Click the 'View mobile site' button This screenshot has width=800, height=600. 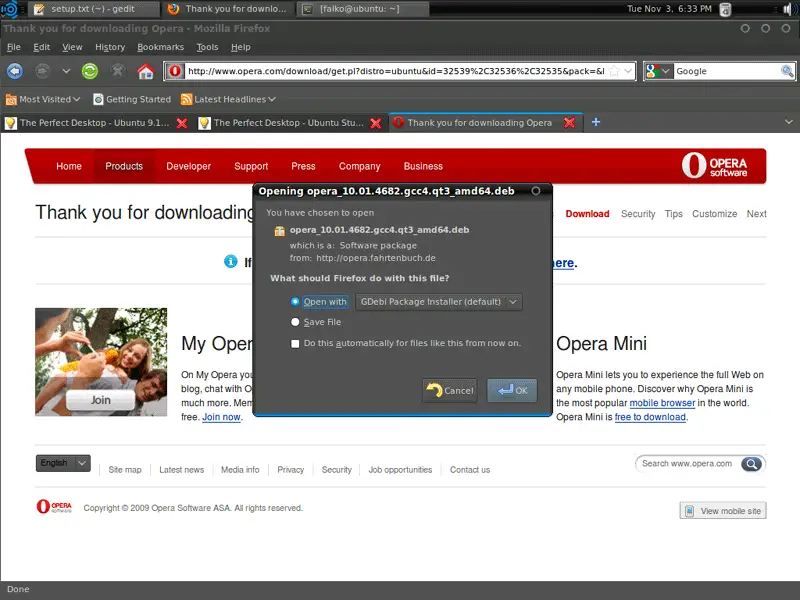pos(722,511)
